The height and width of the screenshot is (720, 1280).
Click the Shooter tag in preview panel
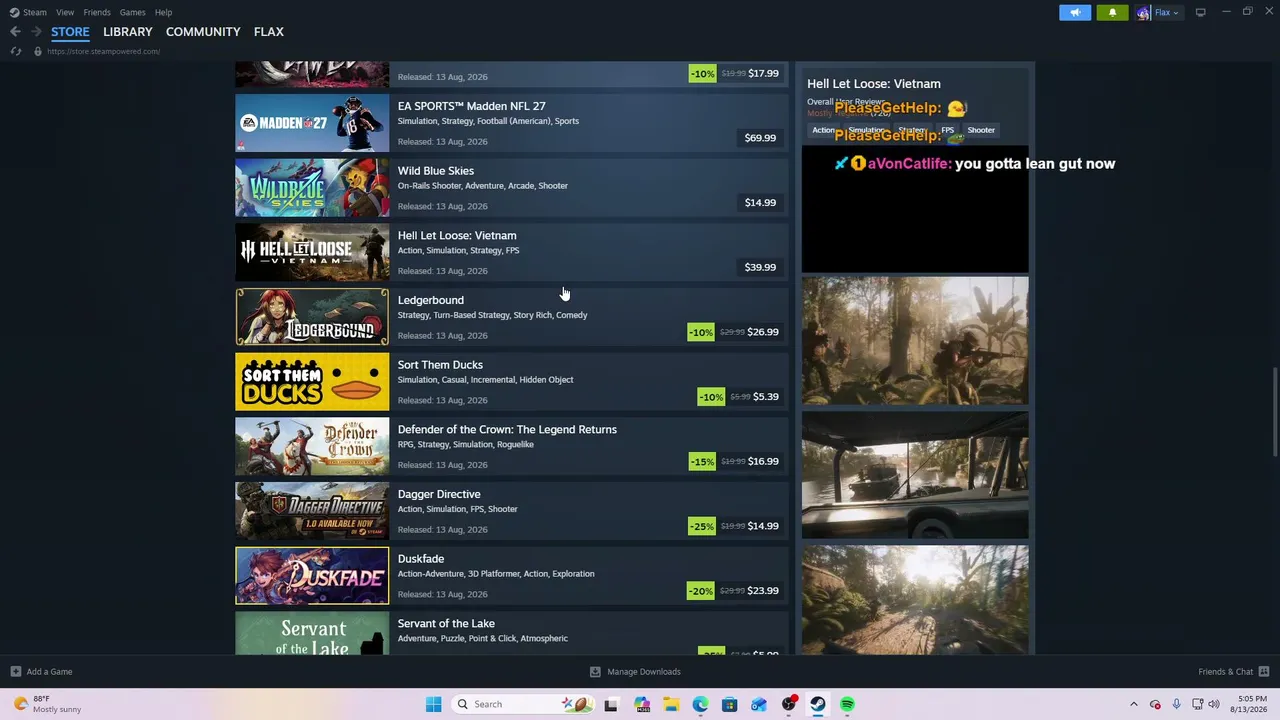(981, 130)
